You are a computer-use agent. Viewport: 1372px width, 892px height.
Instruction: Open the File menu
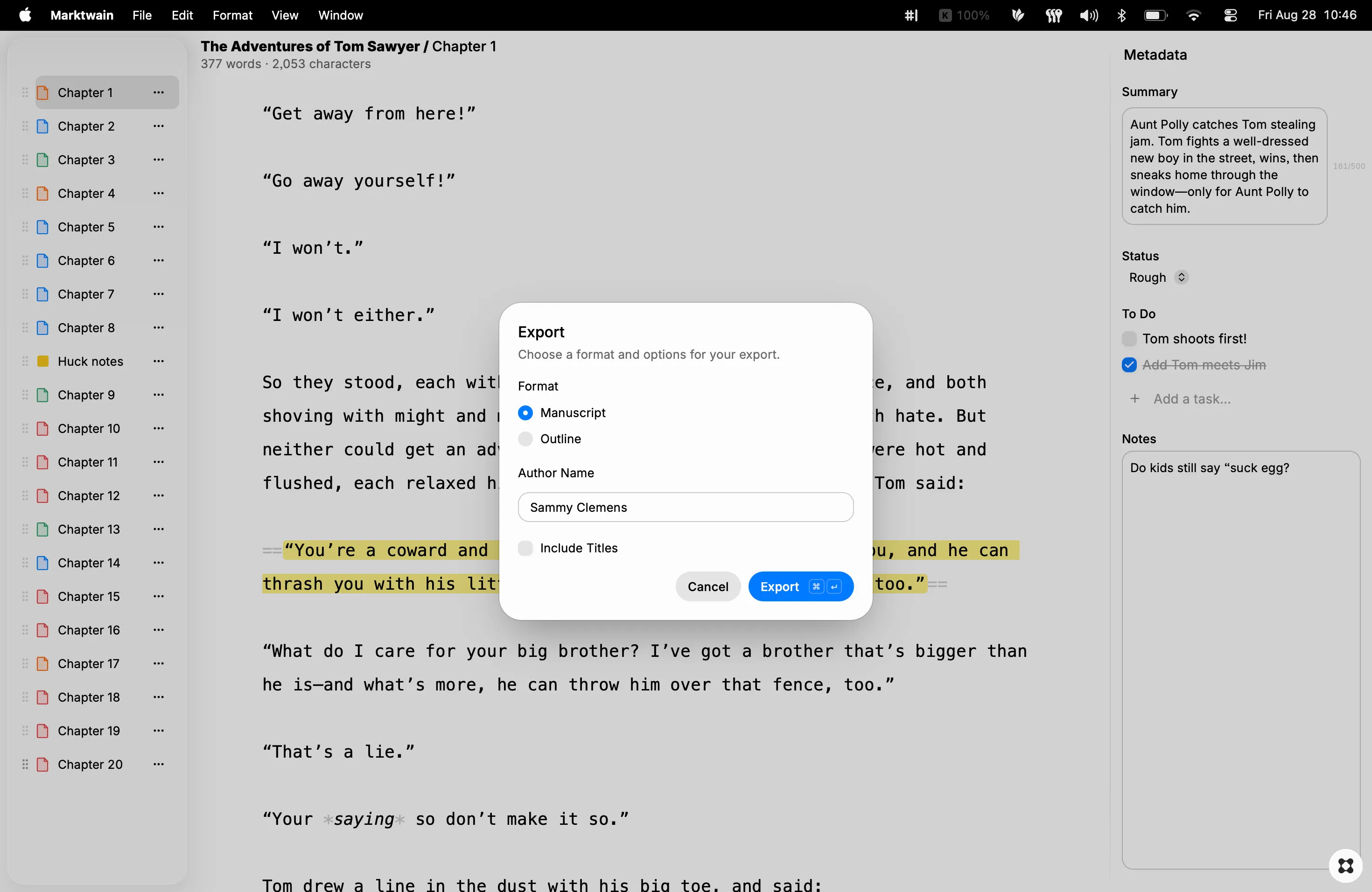(x=142, y=15)
